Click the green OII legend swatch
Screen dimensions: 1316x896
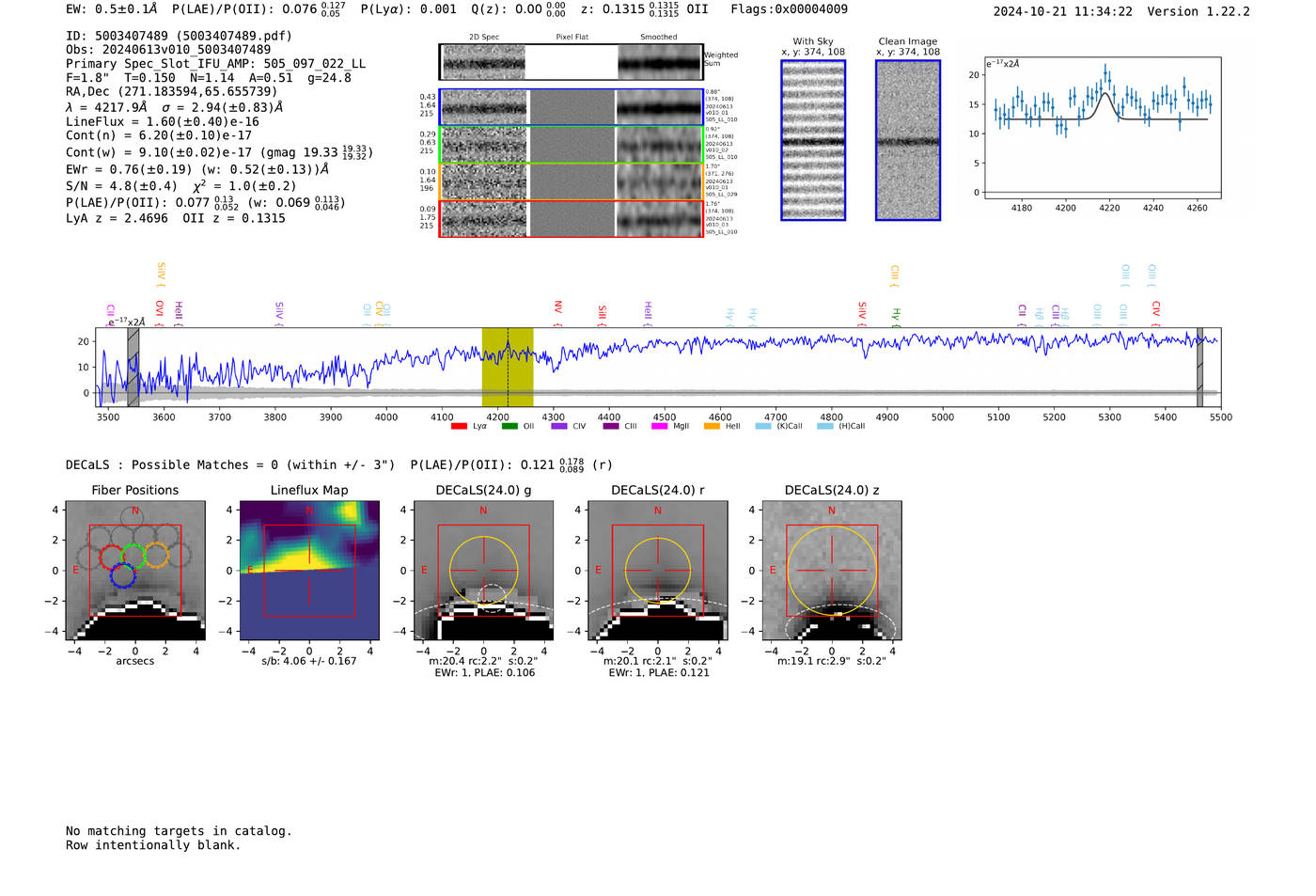tap(509, 427)
